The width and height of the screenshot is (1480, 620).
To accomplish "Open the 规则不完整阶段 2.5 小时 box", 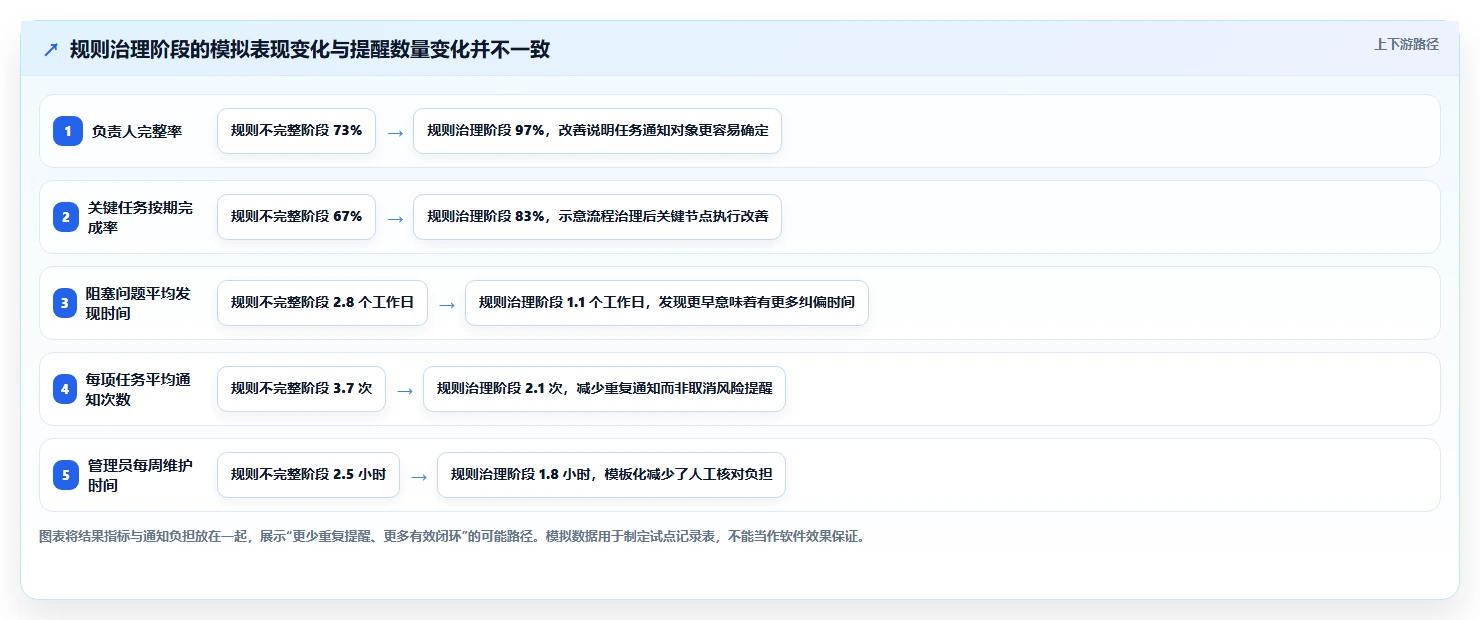I will (308, 475).
